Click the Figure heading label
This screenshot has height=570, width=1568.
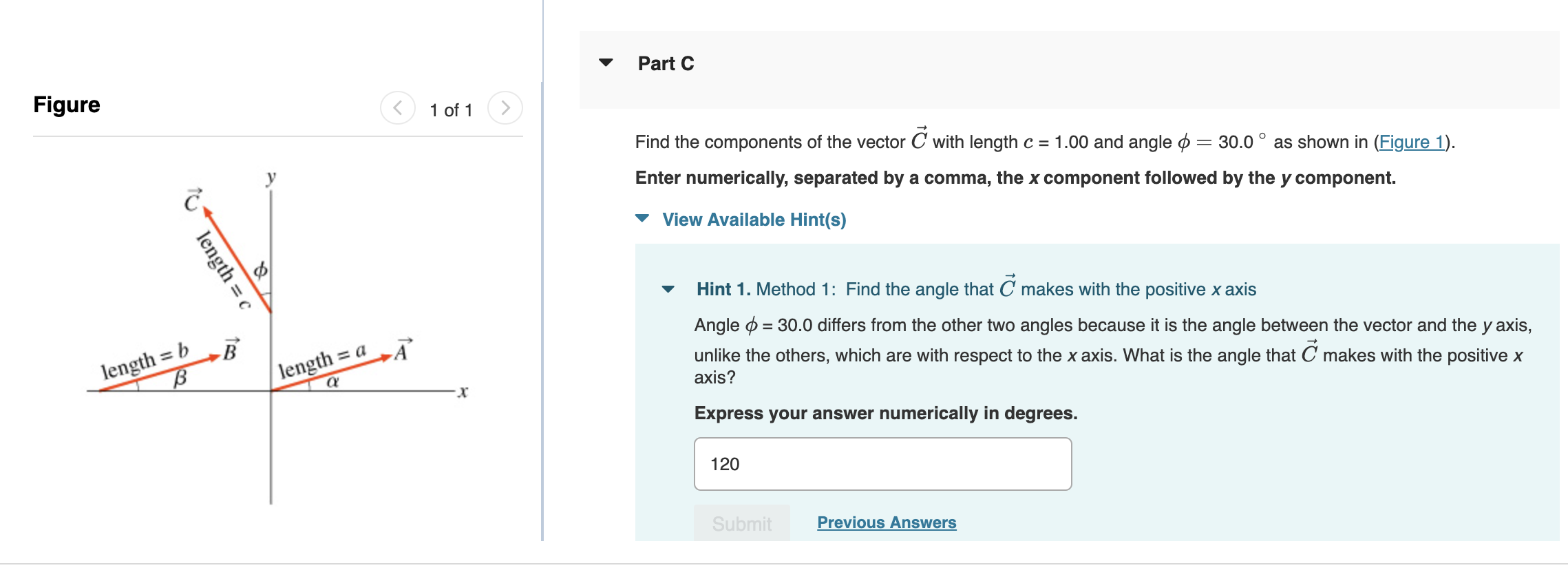point(66,105)
